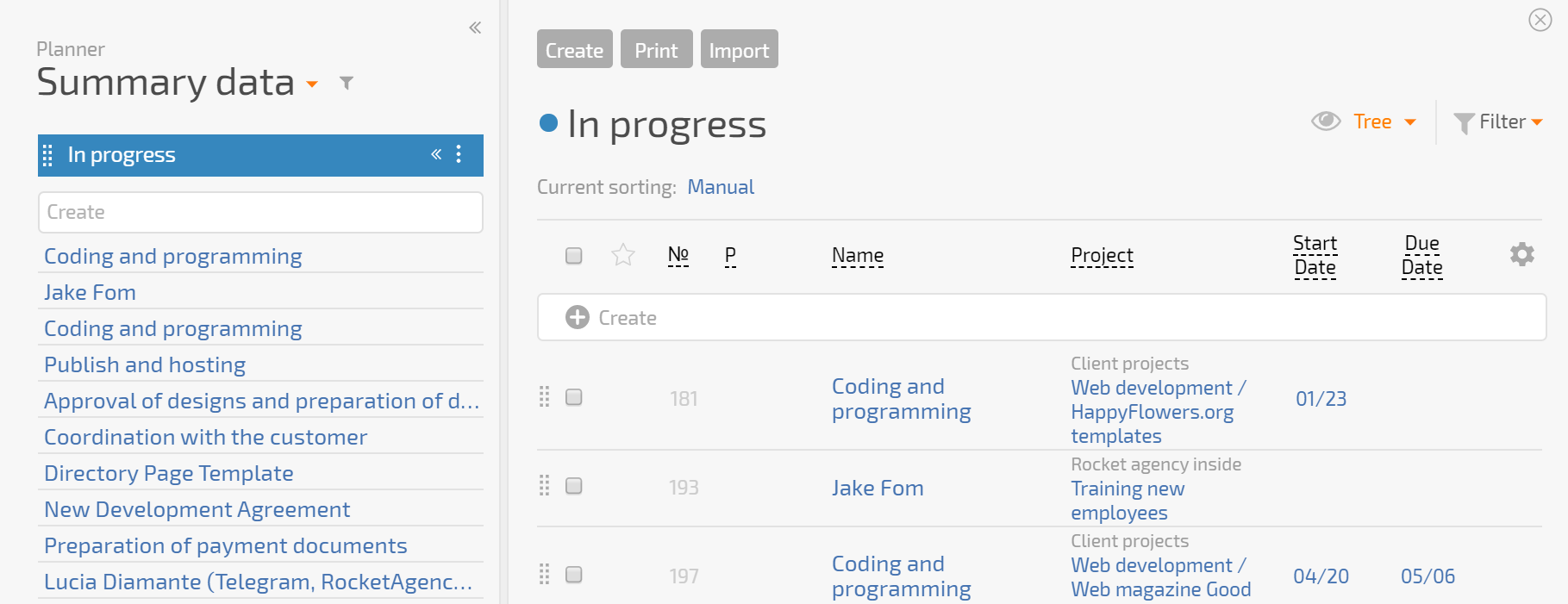
Task: Open Training new employees project link
Action: 1128,501
